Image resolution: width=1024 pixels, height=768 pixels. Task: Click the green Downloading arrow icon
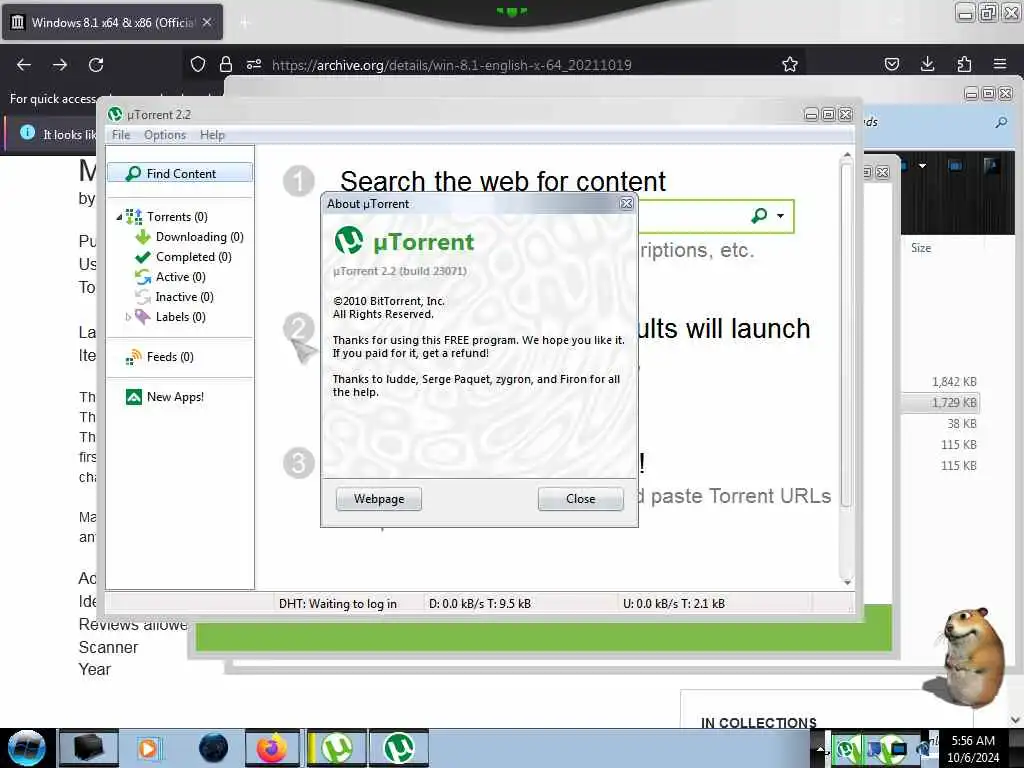(142, 237)
